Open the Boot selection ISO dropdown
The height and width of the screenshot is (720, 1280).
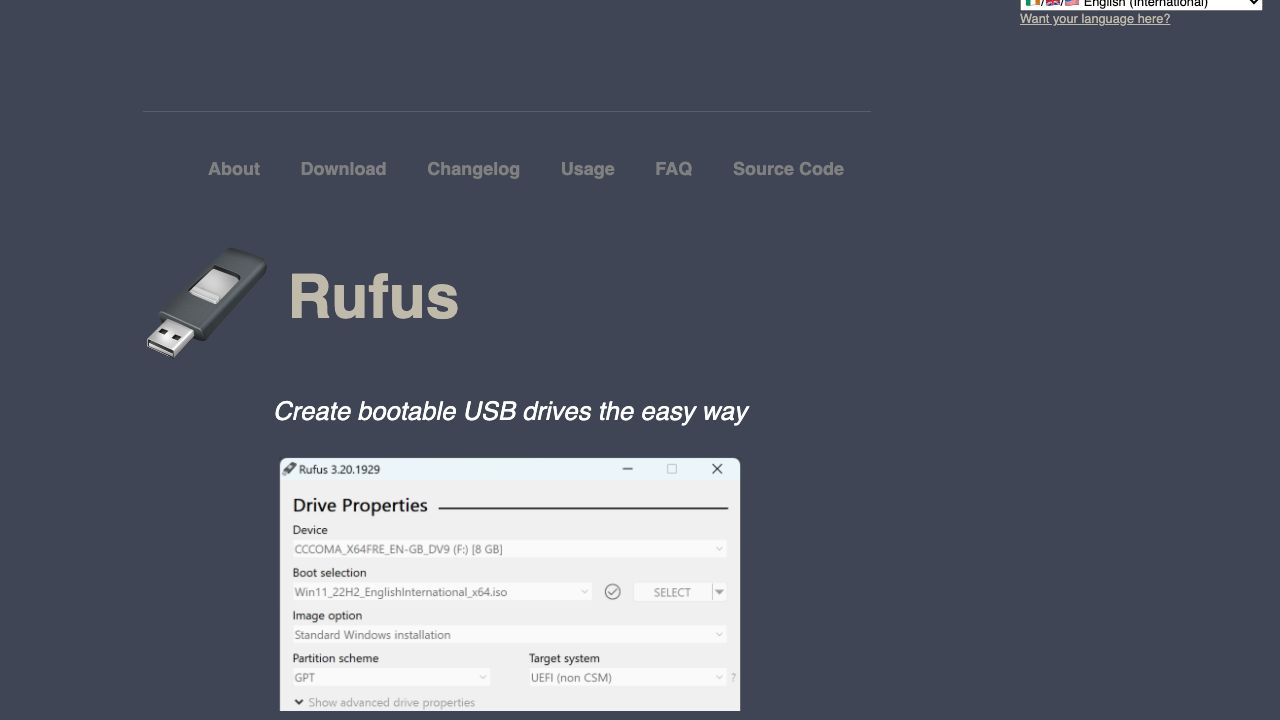[x=442, y=592]
